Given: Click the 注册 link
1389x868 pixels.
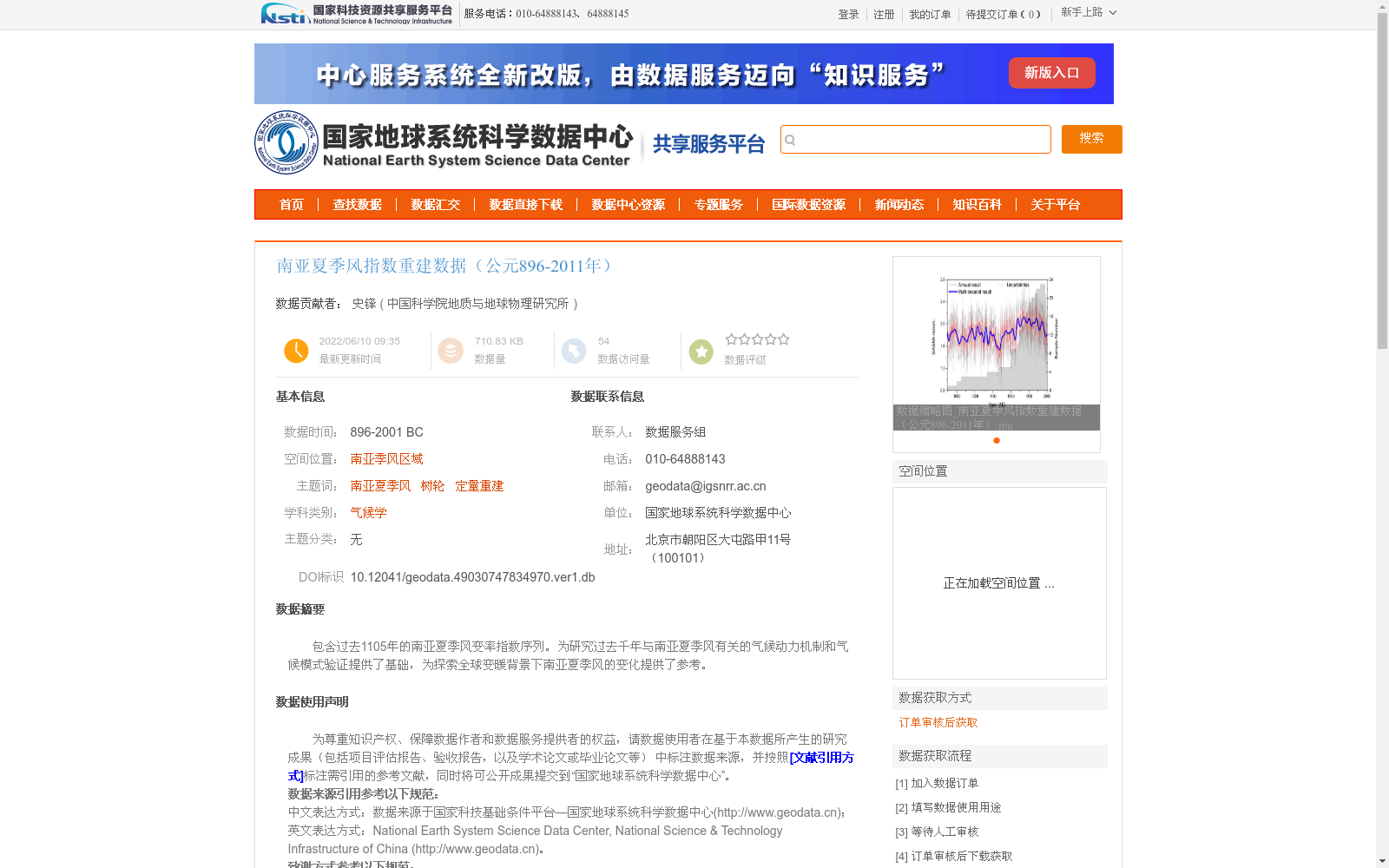Looking at the screenshot, I should 884,15.
